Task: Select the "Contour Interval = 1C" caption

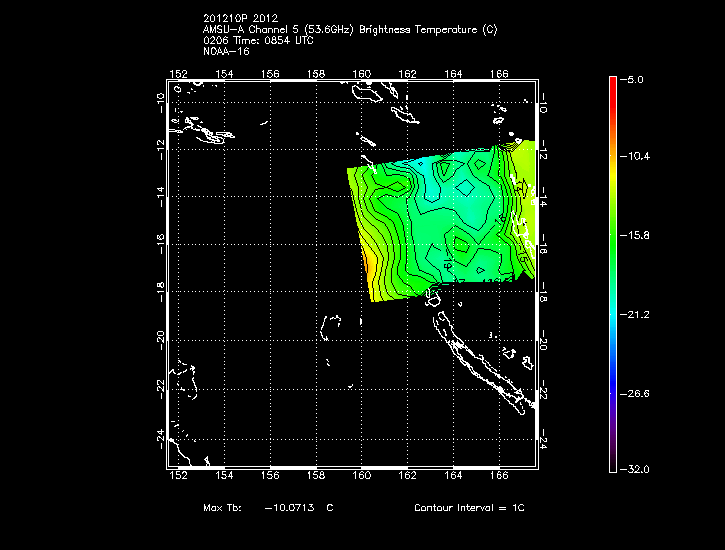Action: tap(469, 507)
